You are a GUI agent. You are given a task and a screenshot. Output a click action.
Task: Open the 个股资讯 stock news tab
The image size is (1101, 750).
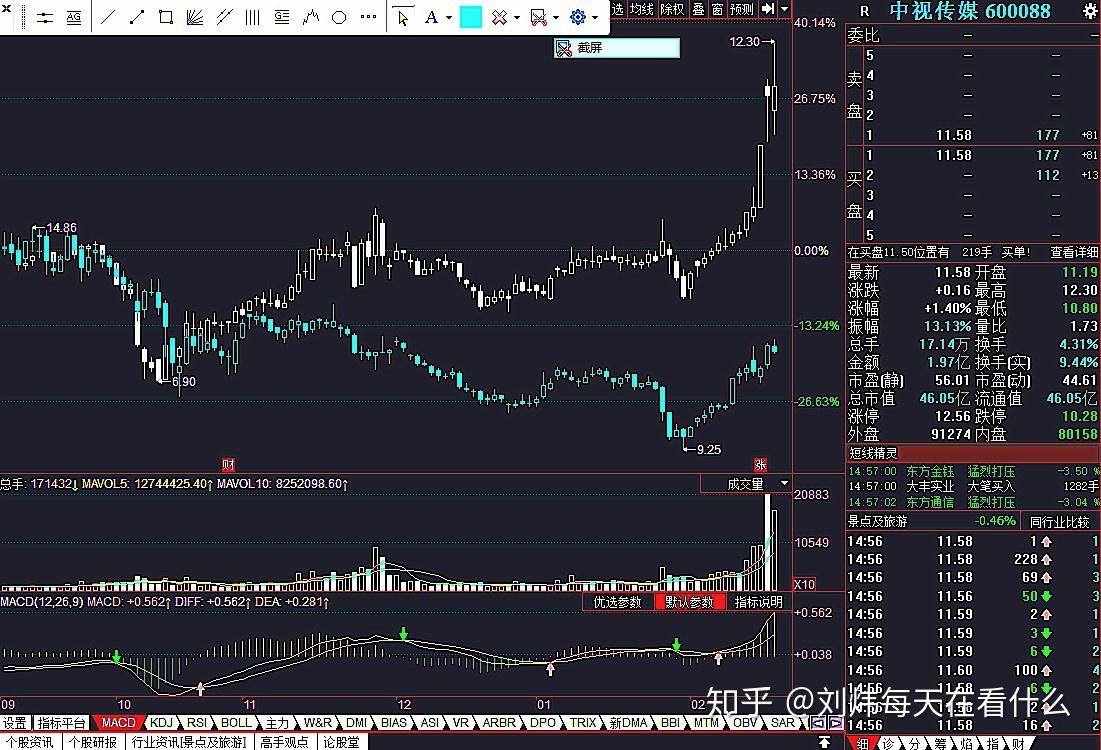[x=30, y=742]
